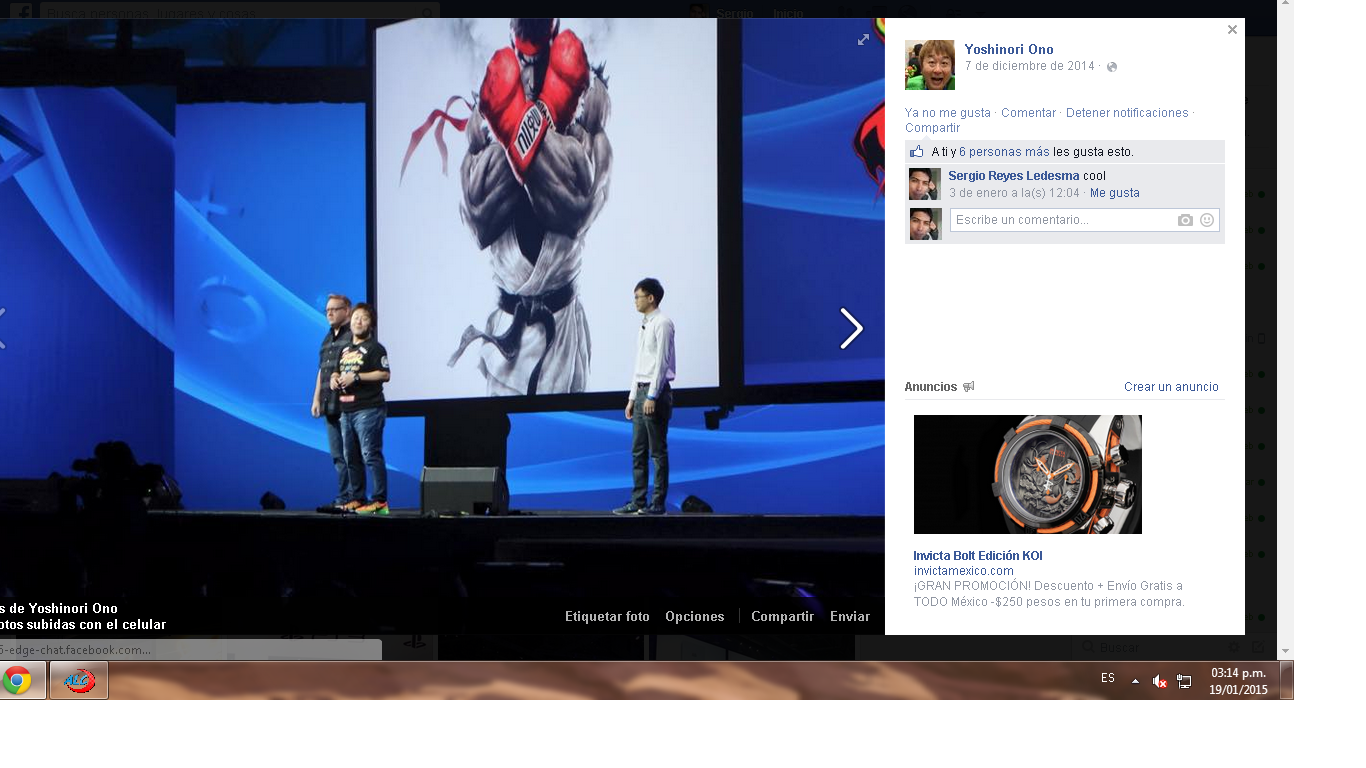Go to the next photo with the right arrow
The width and height of the screenshot is (1366, 768).
(851, 328)
